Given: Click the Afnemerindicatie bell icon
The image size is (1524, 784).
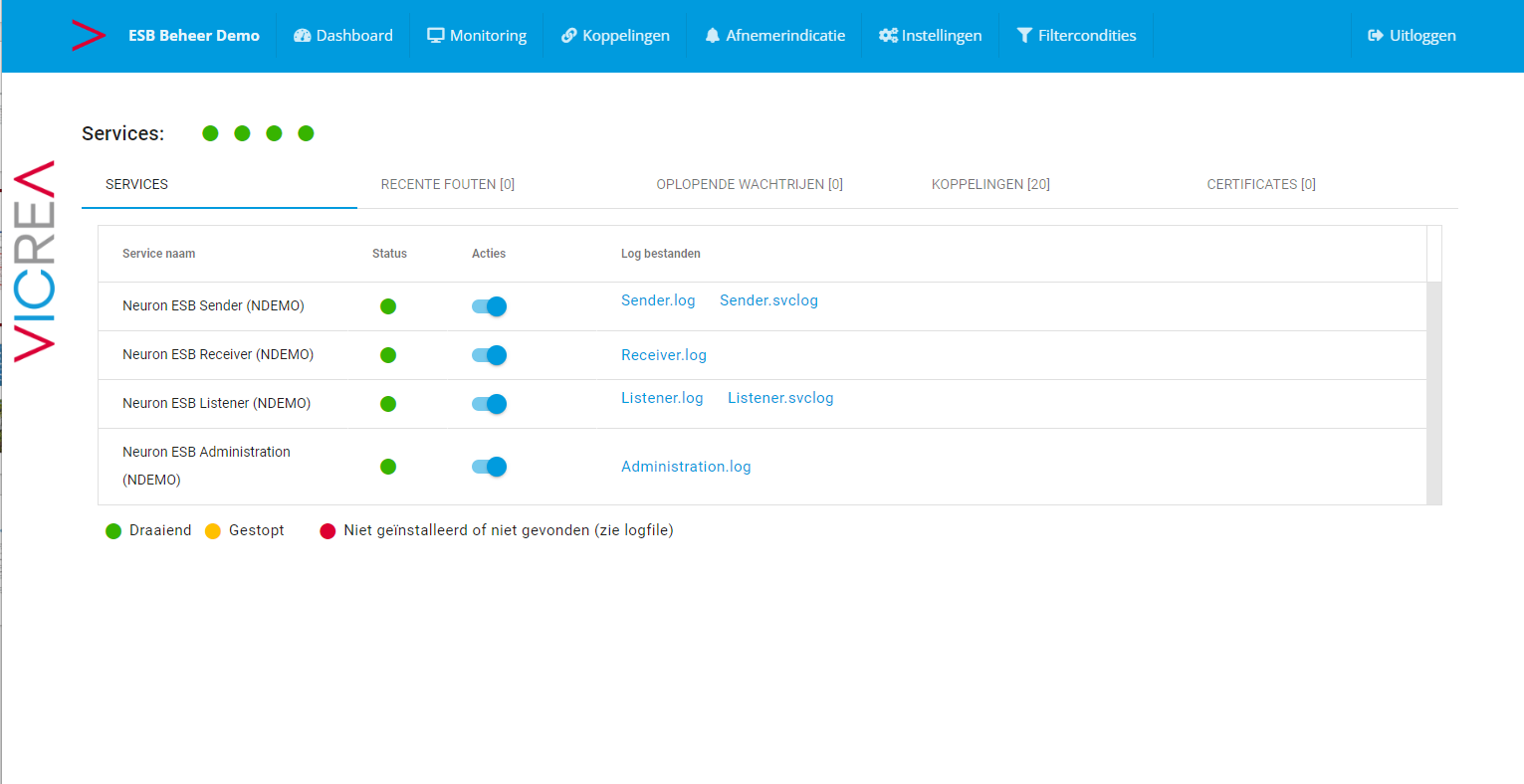Looking at the screenshot, I should click(713, 36).
